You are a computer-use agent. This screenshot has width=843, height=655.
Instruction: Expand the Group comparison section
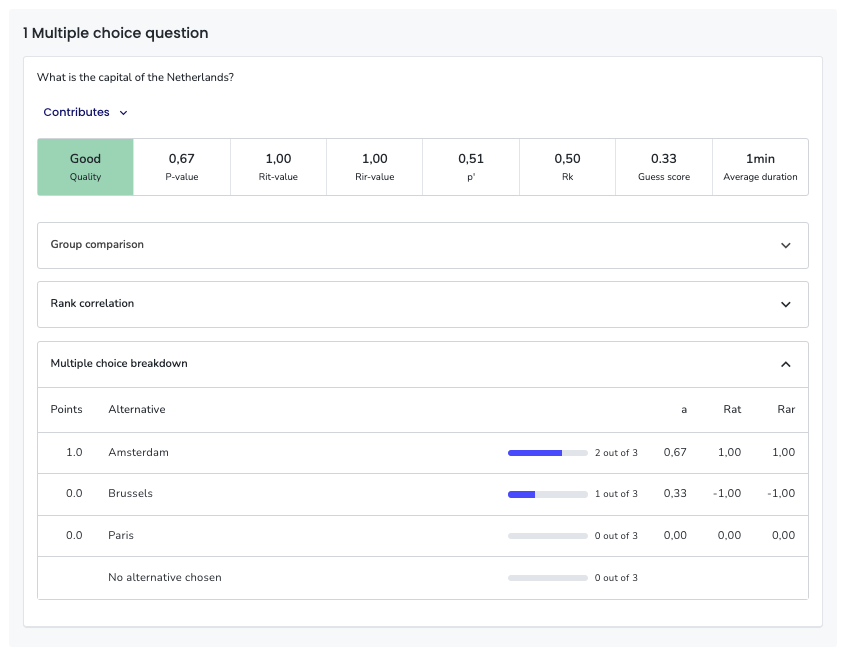pyautogui.click(x=423, y=245)
